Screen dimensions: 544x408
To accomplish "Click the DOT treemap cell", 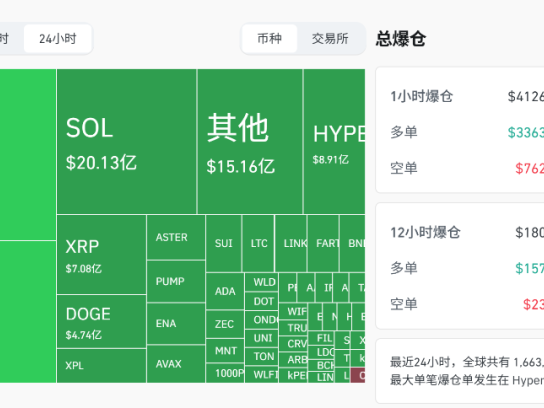I will tap(262, 301).
